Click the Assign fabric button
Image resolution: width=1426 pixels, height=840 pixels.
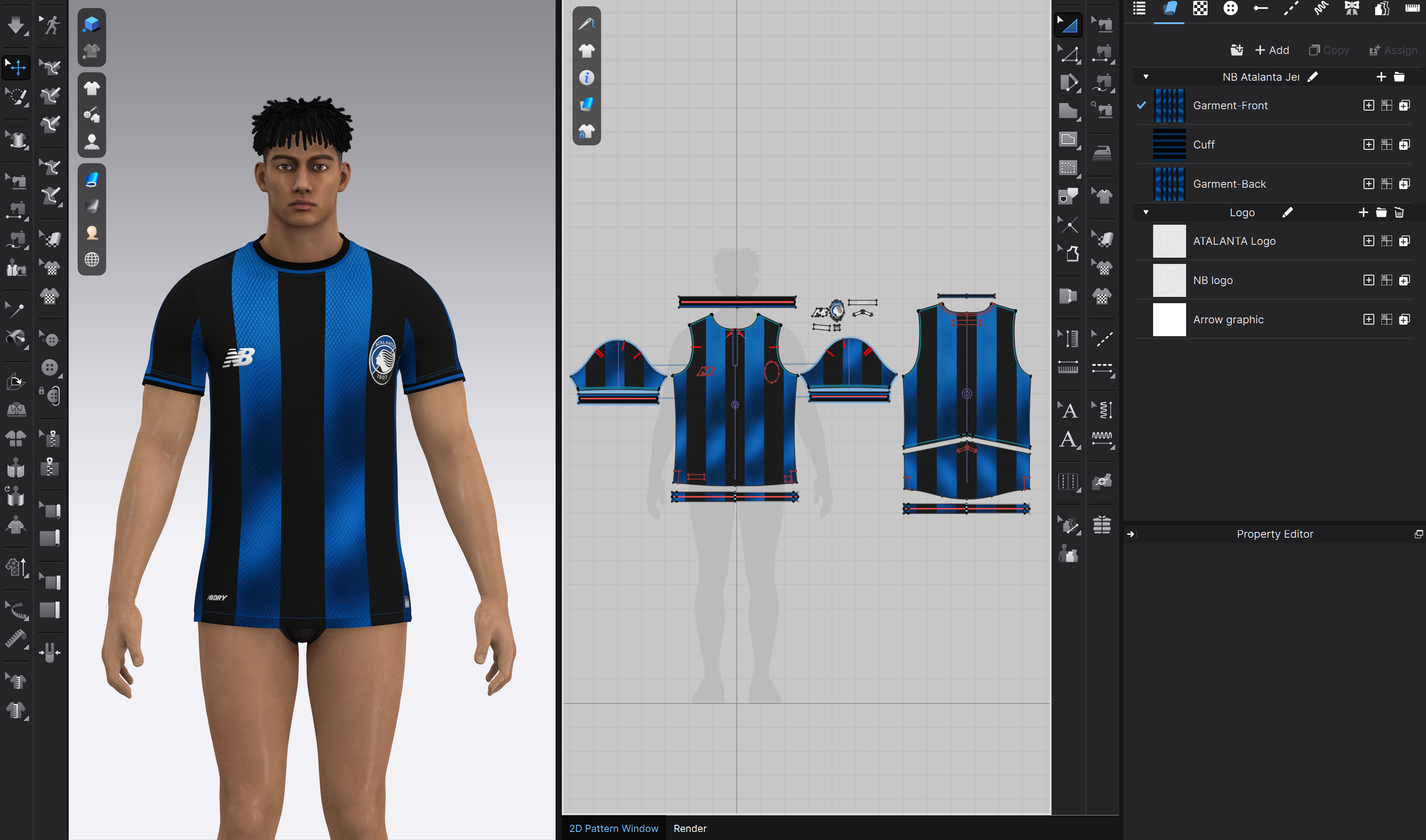[x=1393, y=50]
